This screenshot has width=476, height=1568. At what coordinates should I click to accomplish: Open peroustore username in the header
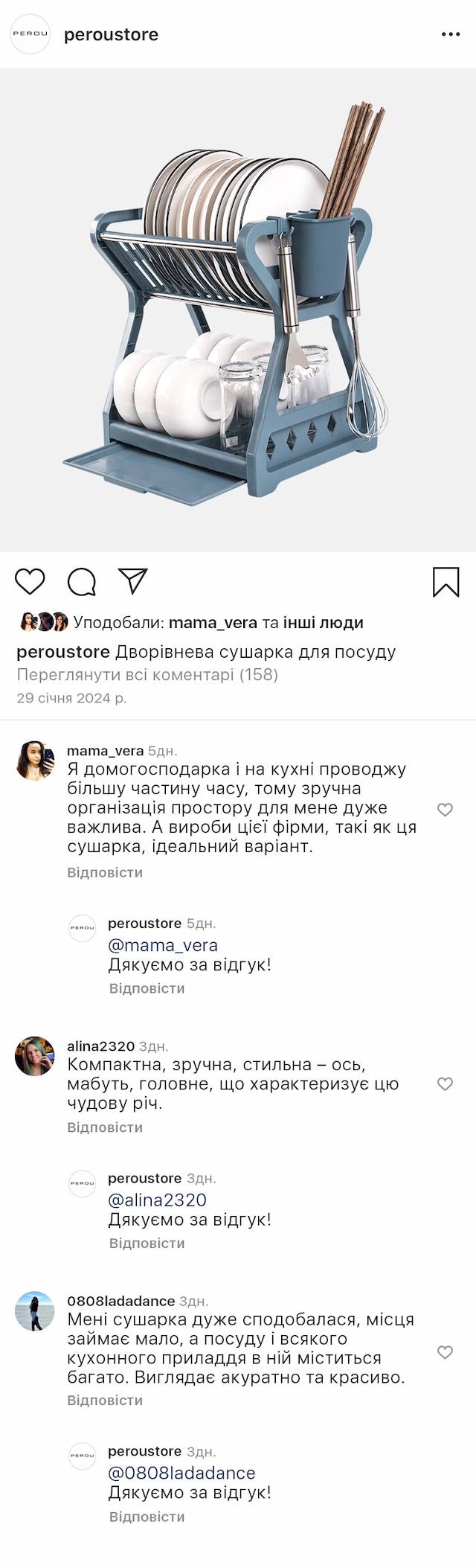click(111, 35)
